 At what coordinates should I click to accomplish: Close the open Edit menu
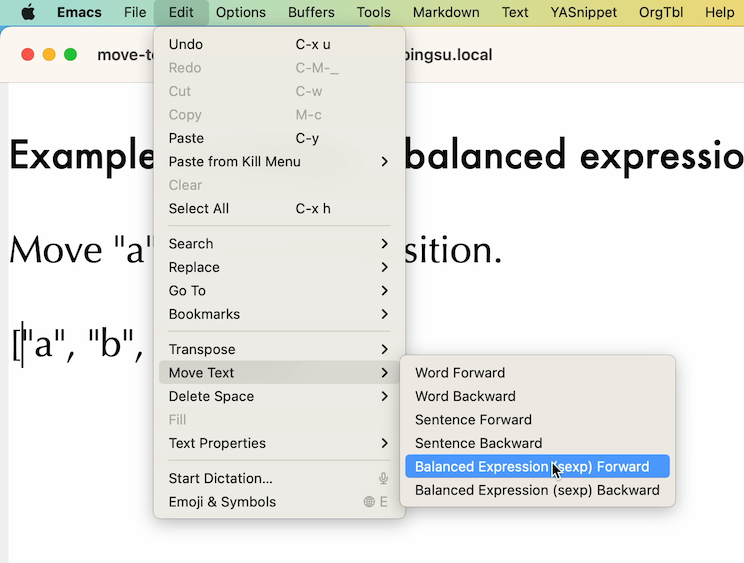(181, 12)
